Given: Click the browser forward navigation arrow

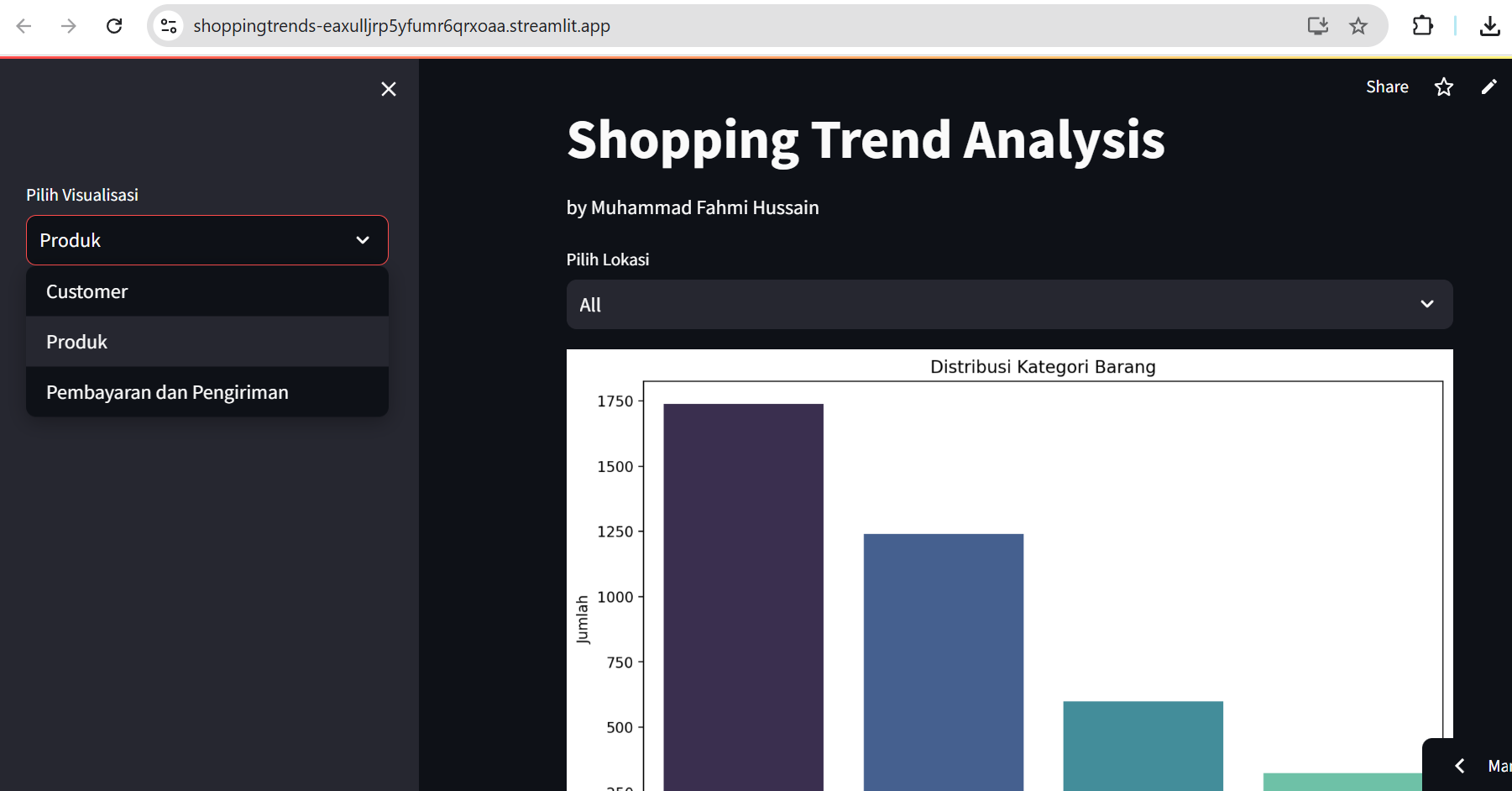Looking at the screenshot, I should point(70,25).
